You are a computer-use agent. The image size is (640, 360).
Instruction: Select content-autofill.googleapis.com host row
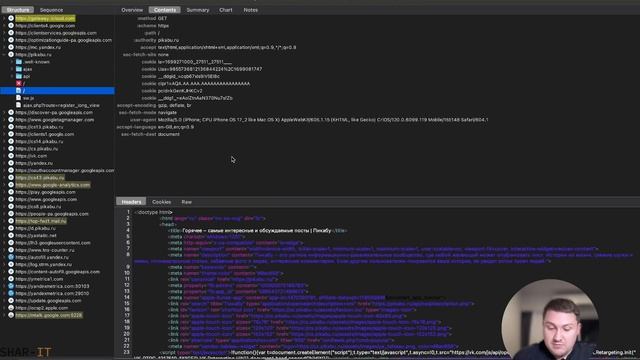tap(58, 271)
